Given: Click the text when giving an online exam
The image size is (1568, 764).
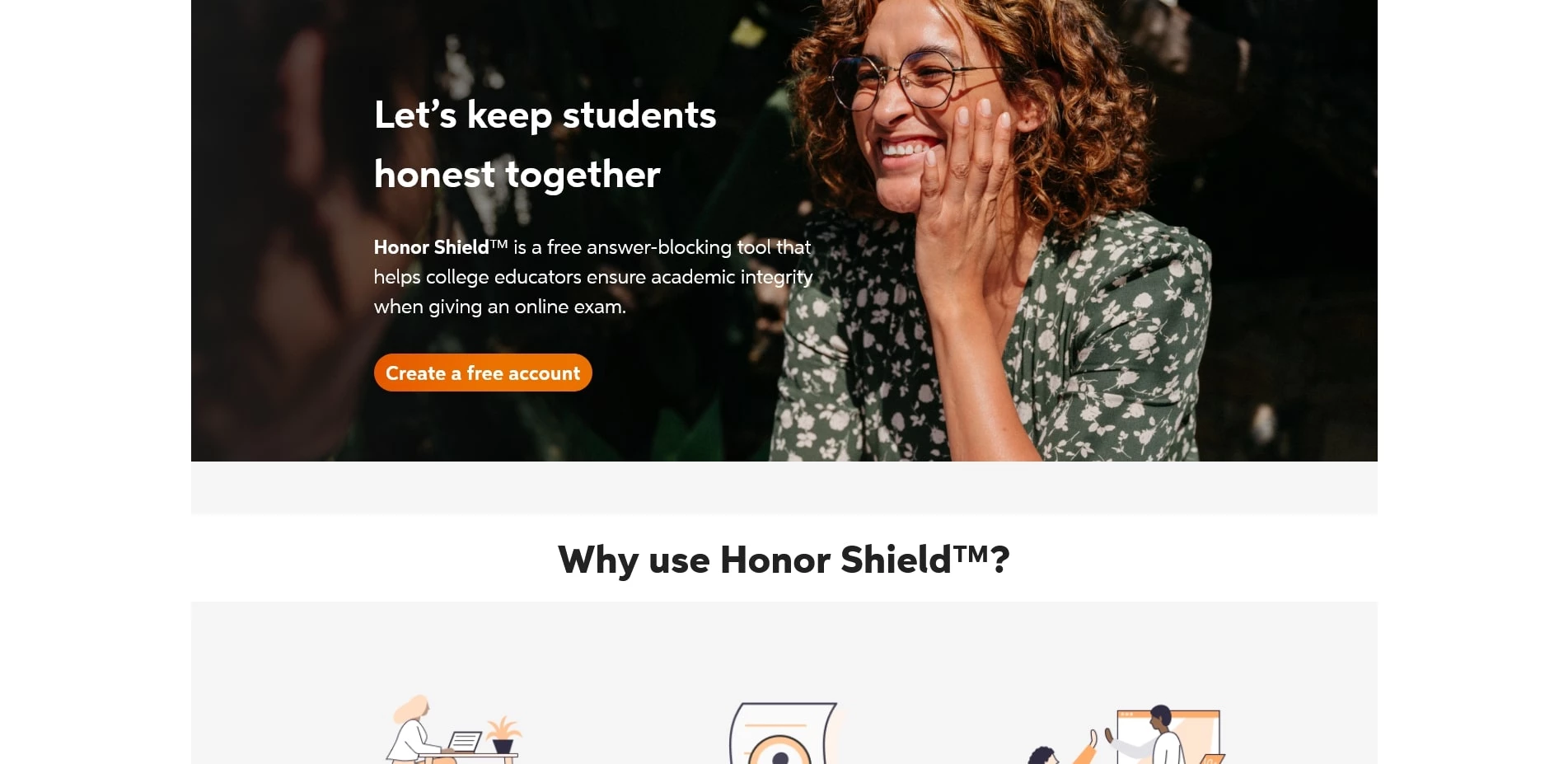Looking at the screenshot, I should 499,307.
